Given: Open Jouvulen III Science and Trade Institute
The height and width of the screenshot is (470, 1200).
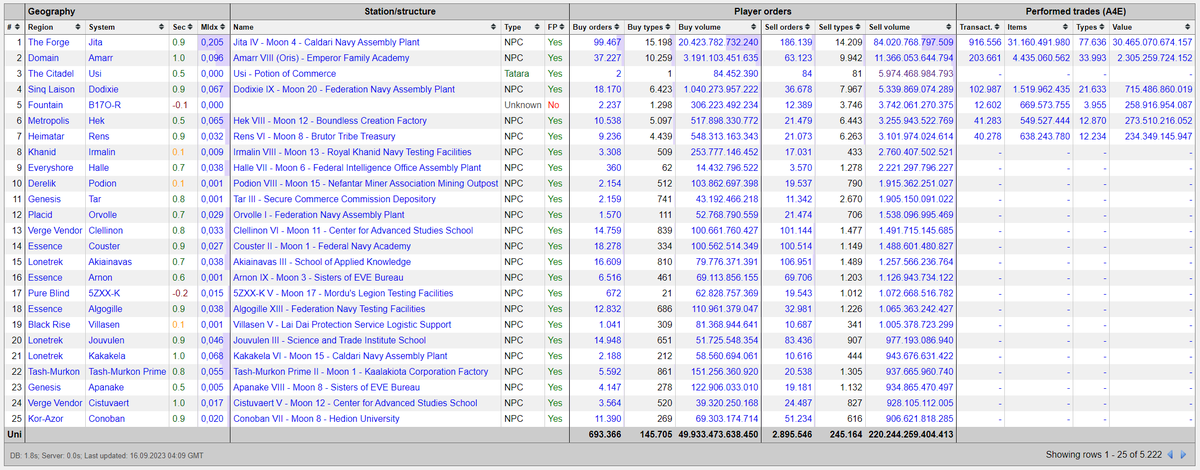Looking at the screenshot, I should point(329,340).
